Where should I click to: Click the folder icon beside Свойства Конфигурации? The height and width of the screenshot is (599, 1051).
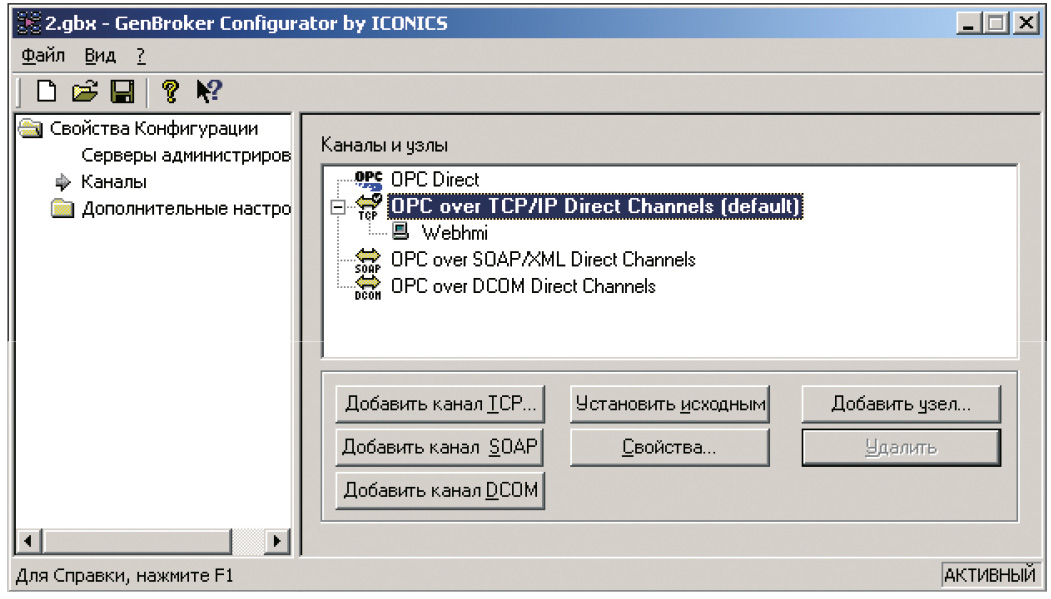click(x=31, y=128)
